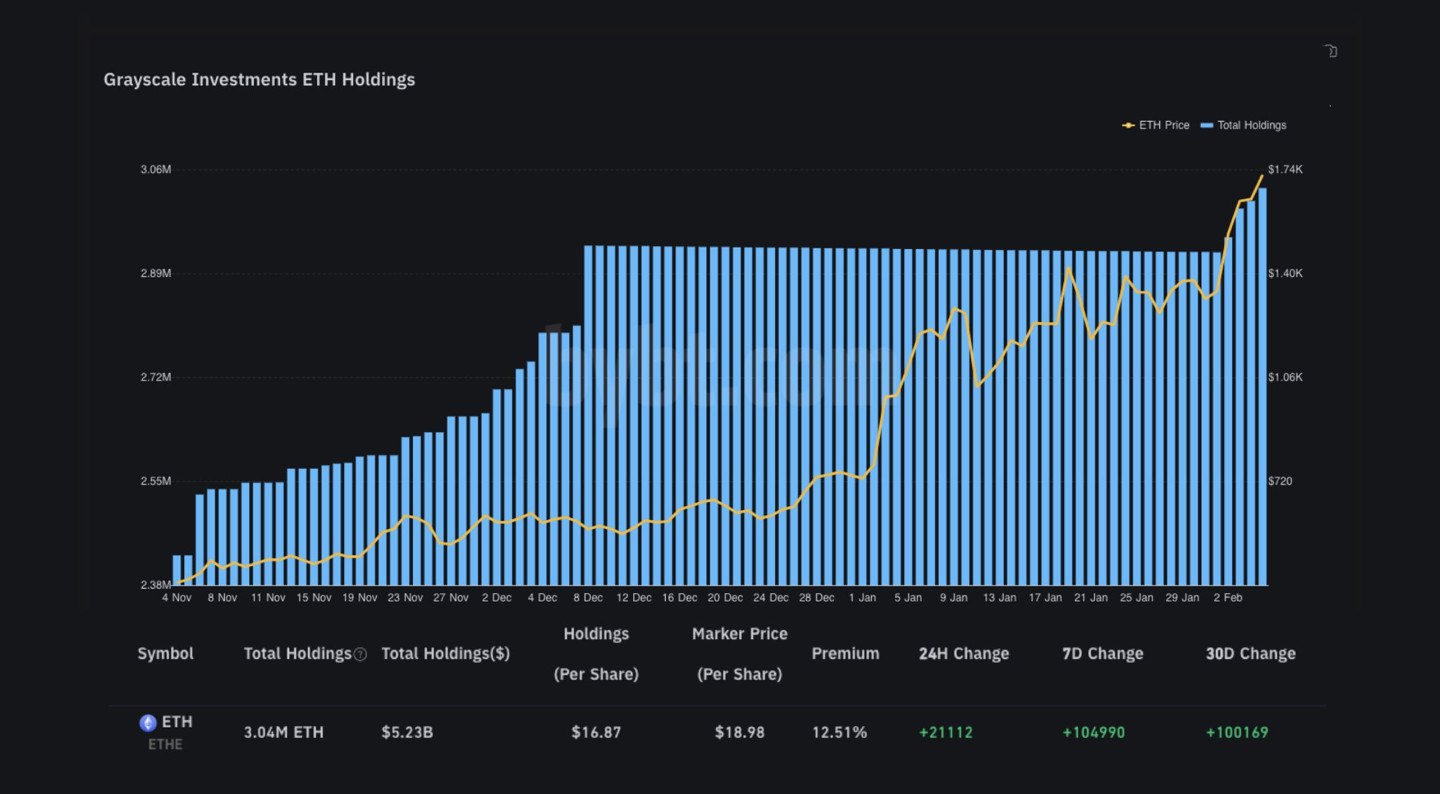Image resolution: width=1440 pixels, height=794 pixels.
Task: Click the 2.38M left axis label
Action: [156, 585]
